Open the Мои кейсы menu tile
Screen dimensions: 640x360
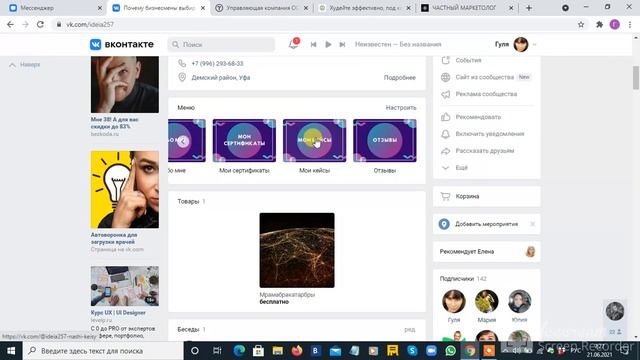[314, 141]
